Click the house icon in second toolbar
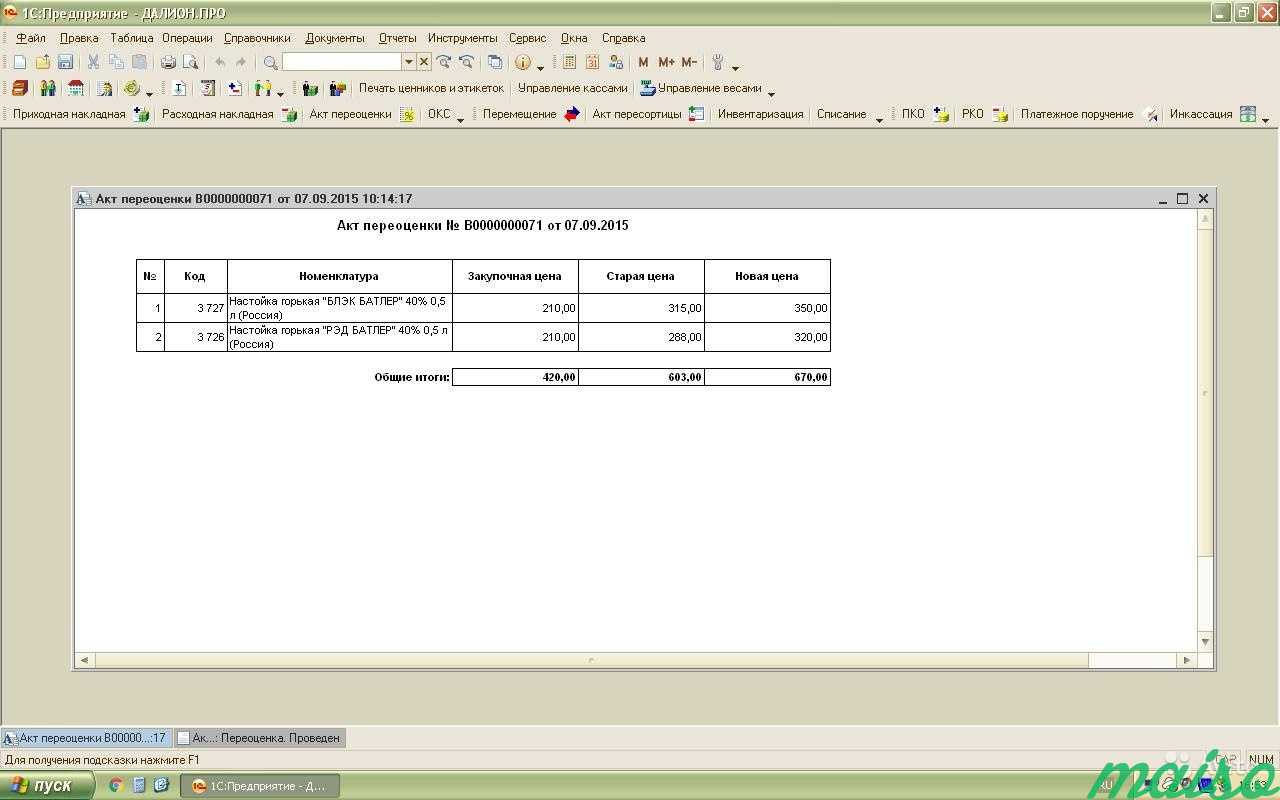The height and width of the screenshot is (800, 1280). point(75,88)
